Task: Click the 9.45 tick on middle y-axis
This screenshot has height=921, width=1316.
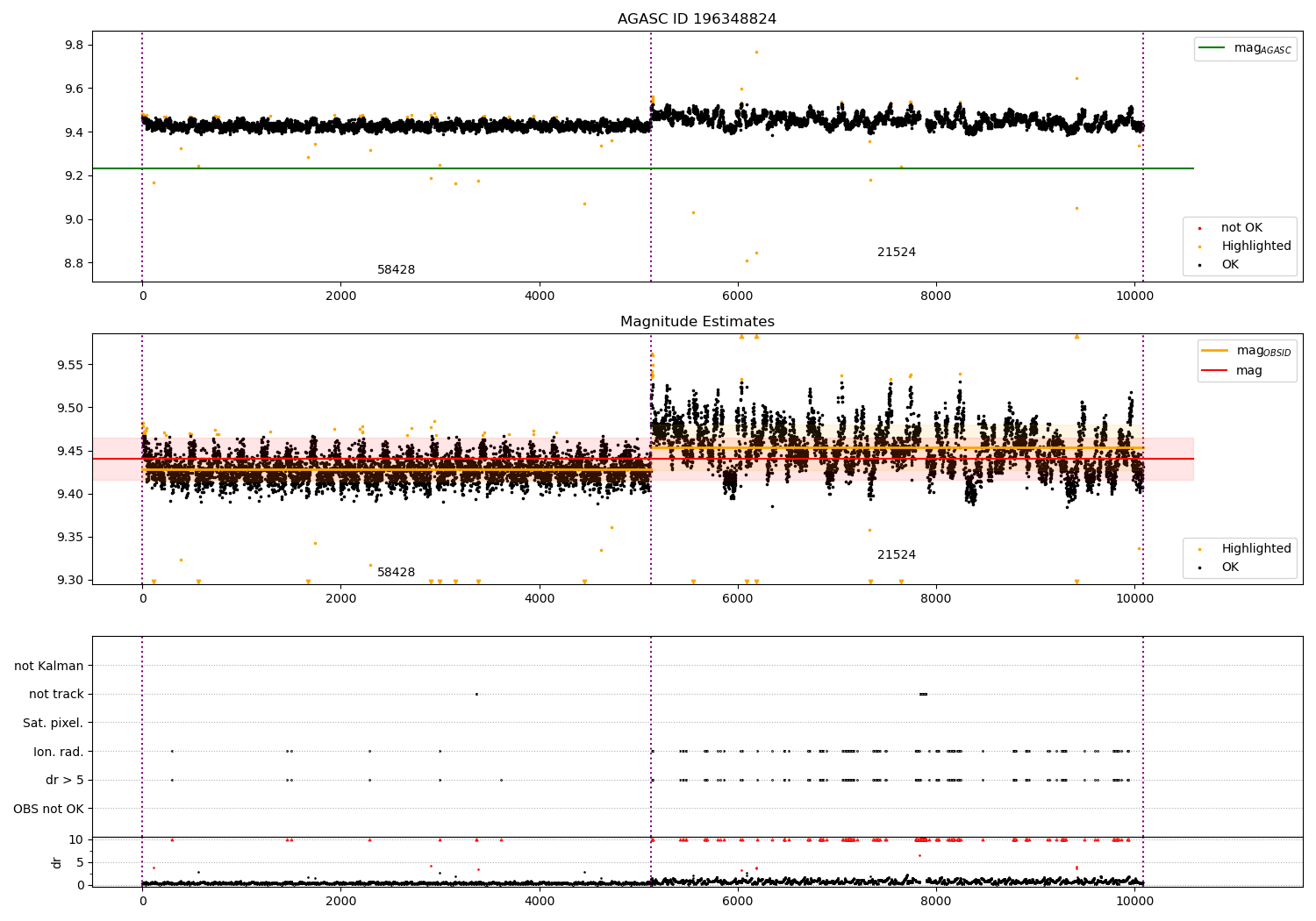Action: coord(70,452)
